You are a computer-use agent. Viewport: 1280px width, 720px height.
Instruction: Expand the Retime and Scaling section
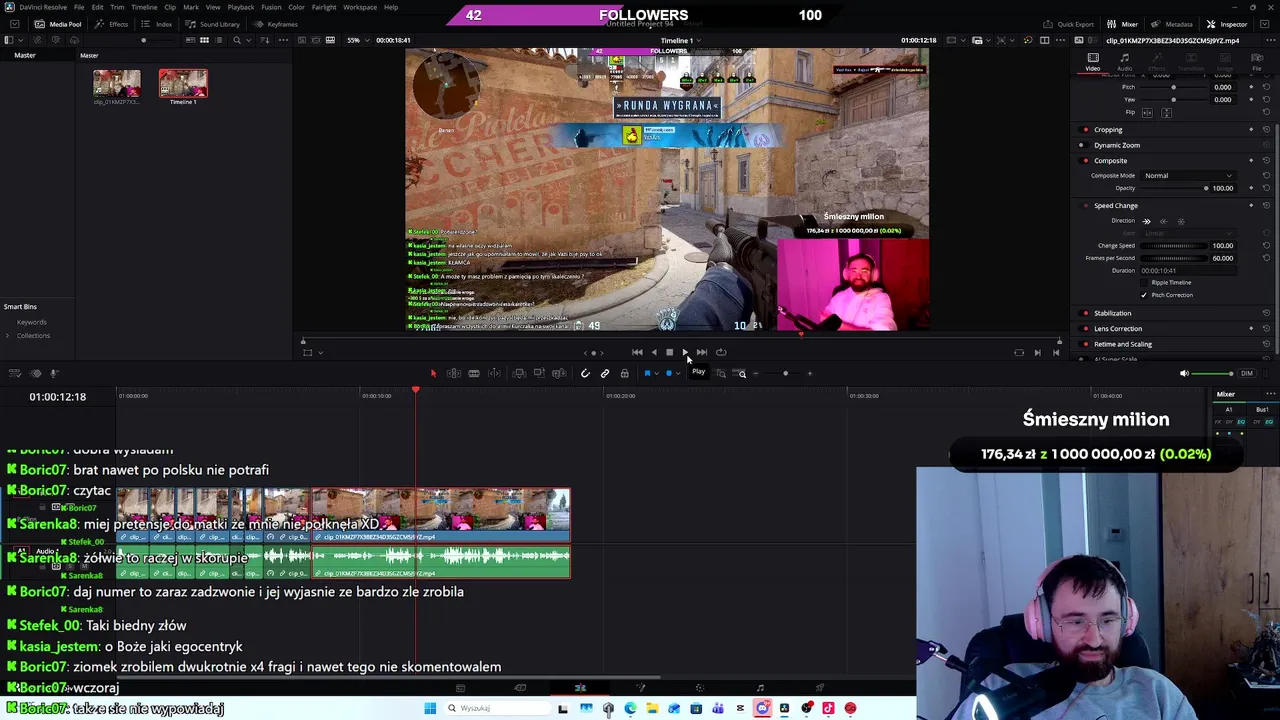coord(1123,344)
